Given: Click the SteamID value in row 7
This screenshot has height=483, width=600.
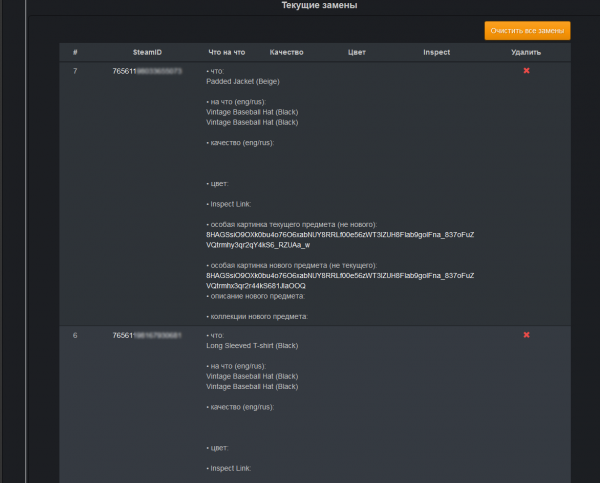Looking at the screenshot, I should click(147, 71).
